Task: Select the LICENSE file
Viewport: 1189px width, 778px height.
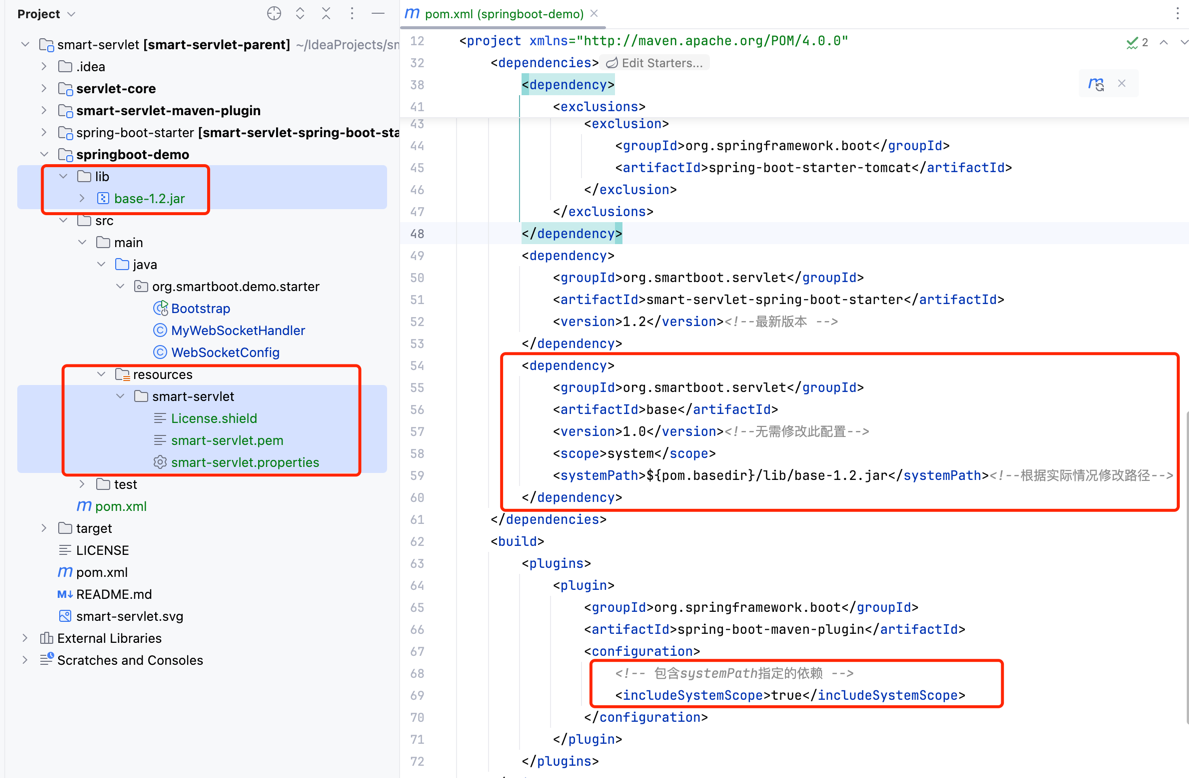Action: pos(102,551)
